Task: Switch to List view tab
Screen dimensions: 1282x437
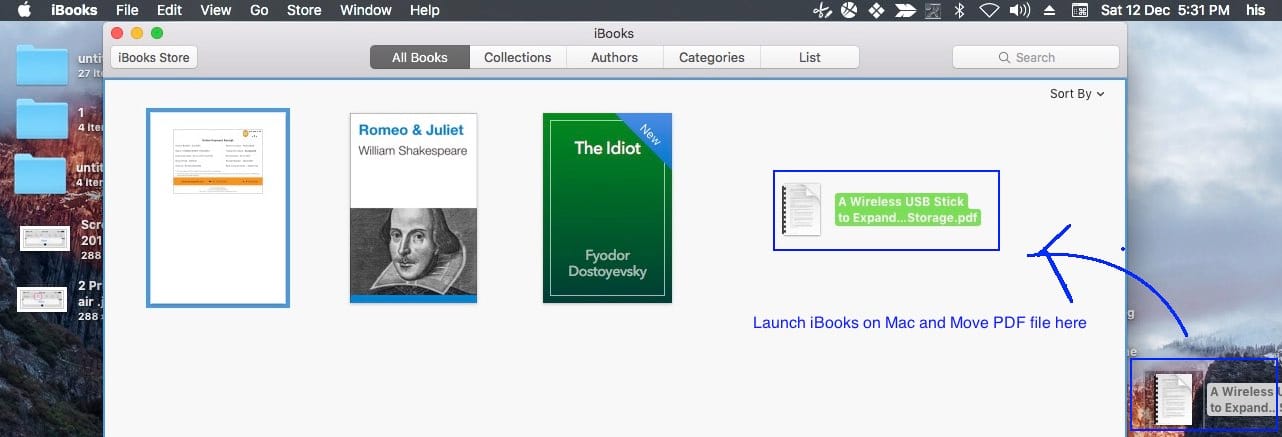Action: (809, 58)
